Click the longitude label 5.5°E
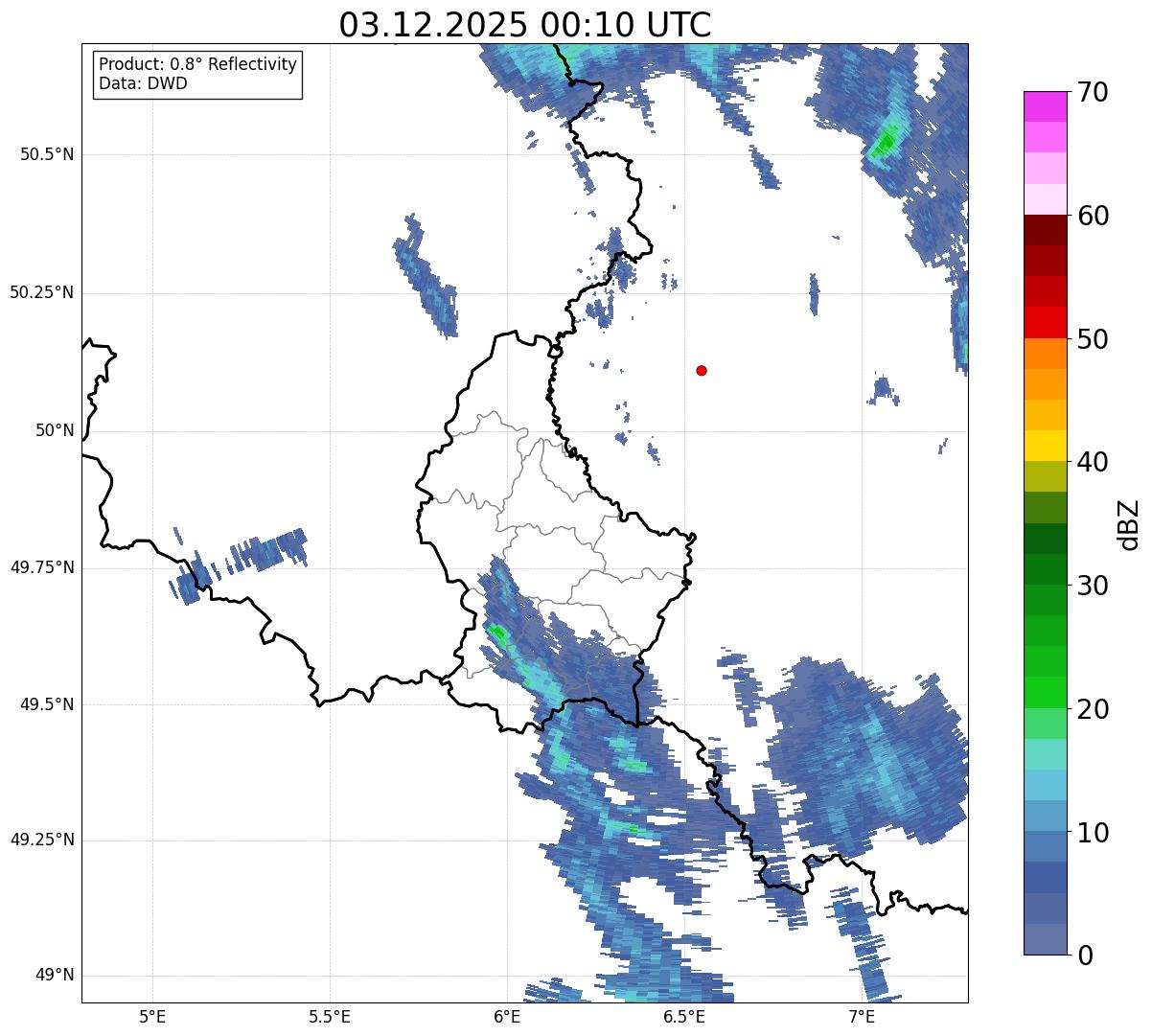Image resolution: width=1152 pixels, height=1036 pixels. coord(330,1016)
